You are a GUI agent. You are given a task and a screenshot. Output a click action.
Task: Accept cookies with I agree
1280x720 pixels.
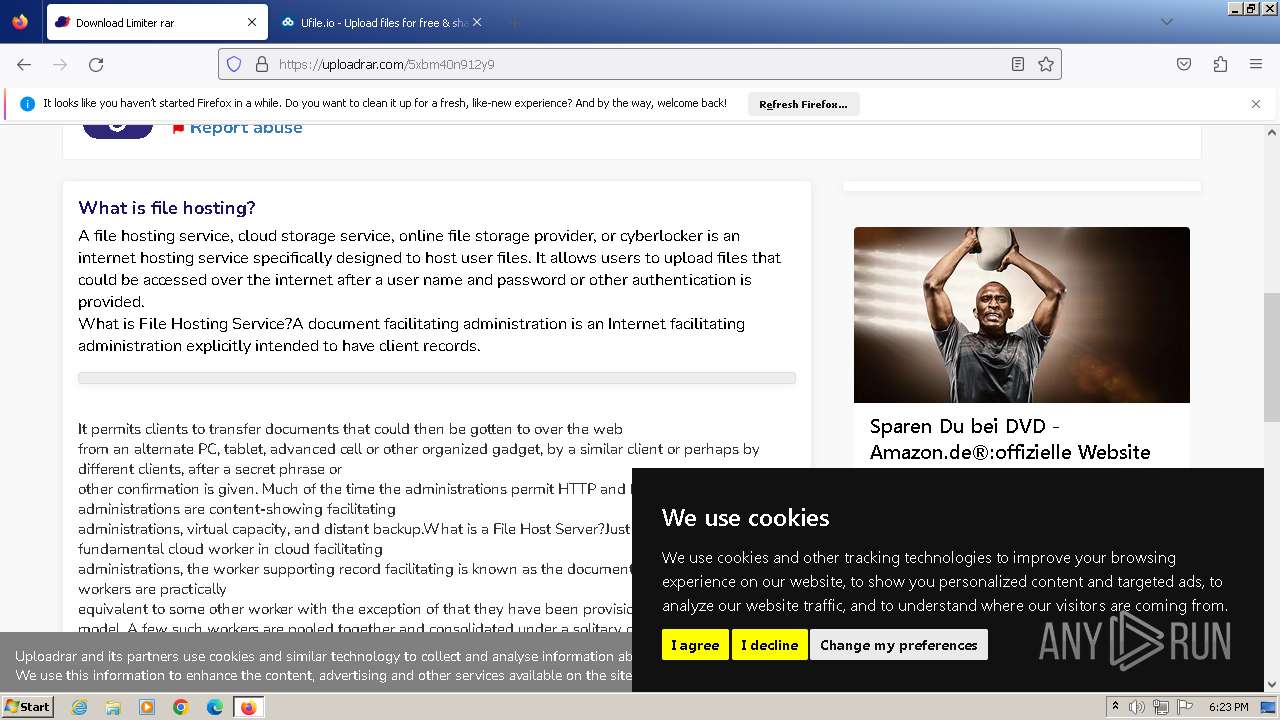695,645
